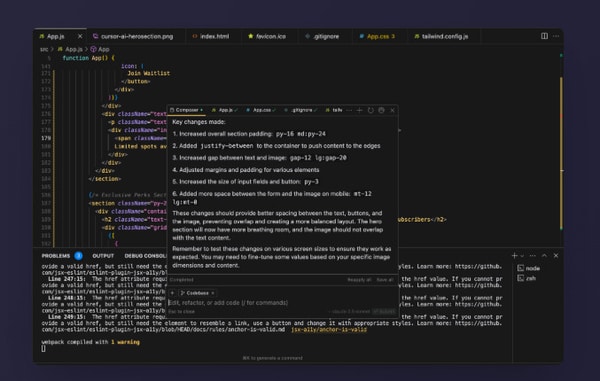Click 'Key changes made:' heading in Composer
Viewport: 600px width, 381px height.
coord(199,122)
